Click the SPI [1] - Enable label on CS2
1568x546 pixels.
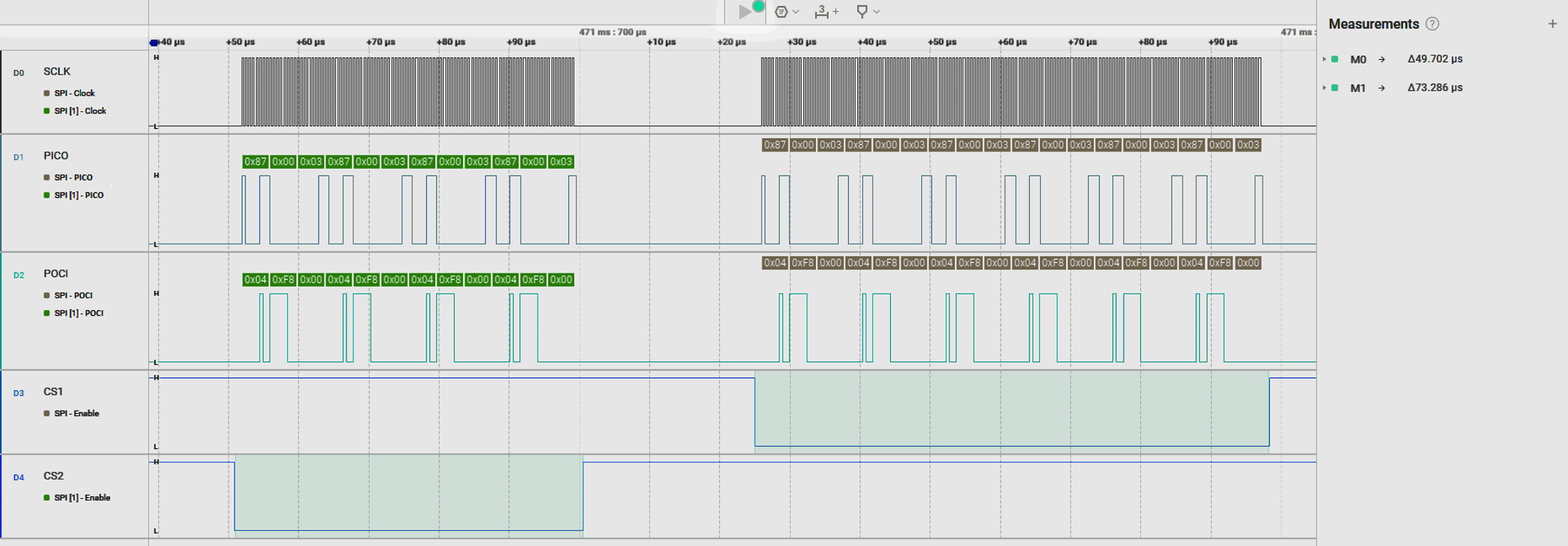(x=82, y=497)
